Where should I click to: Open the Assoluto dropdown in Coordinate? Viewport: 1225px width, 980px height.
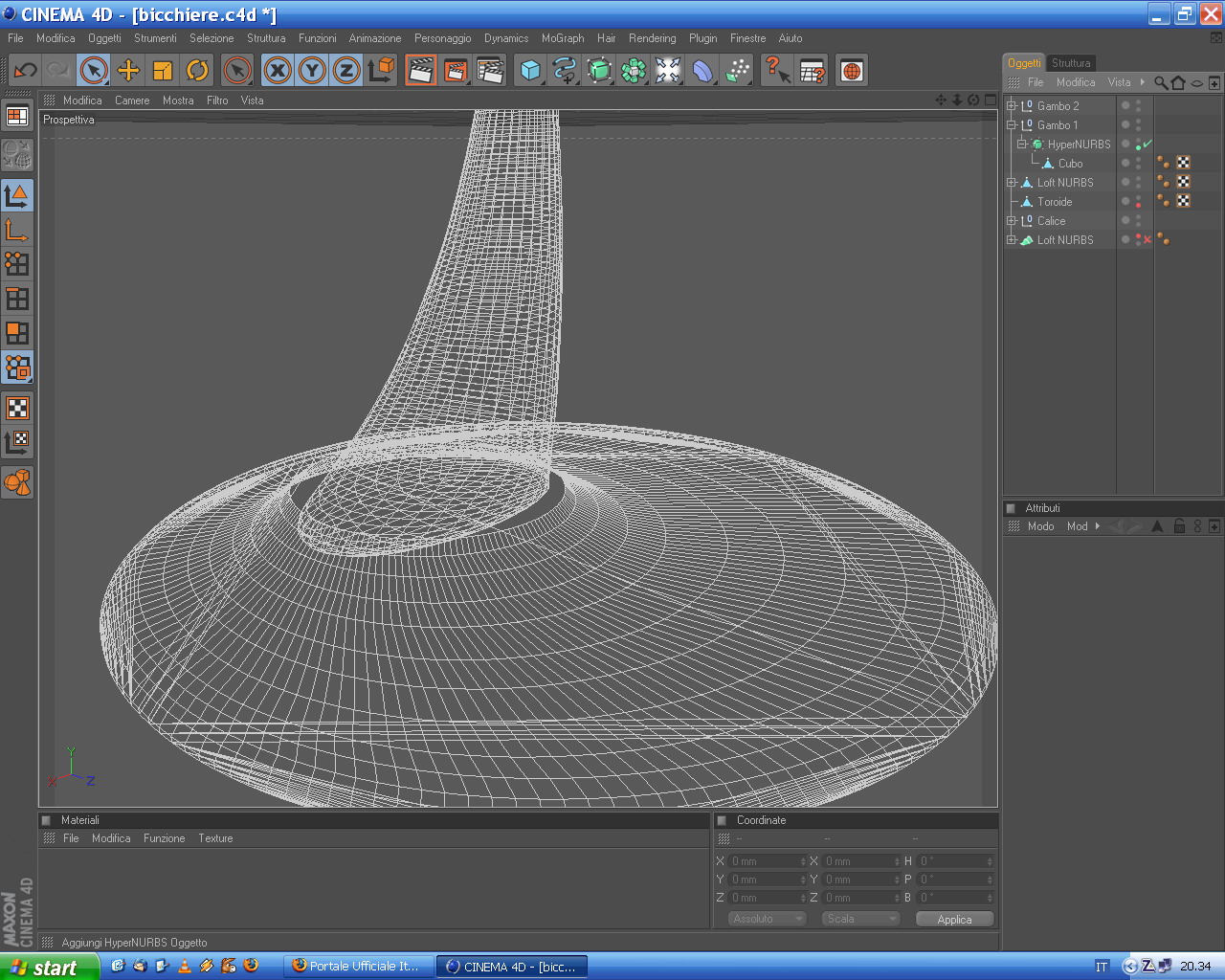(768, 919)
